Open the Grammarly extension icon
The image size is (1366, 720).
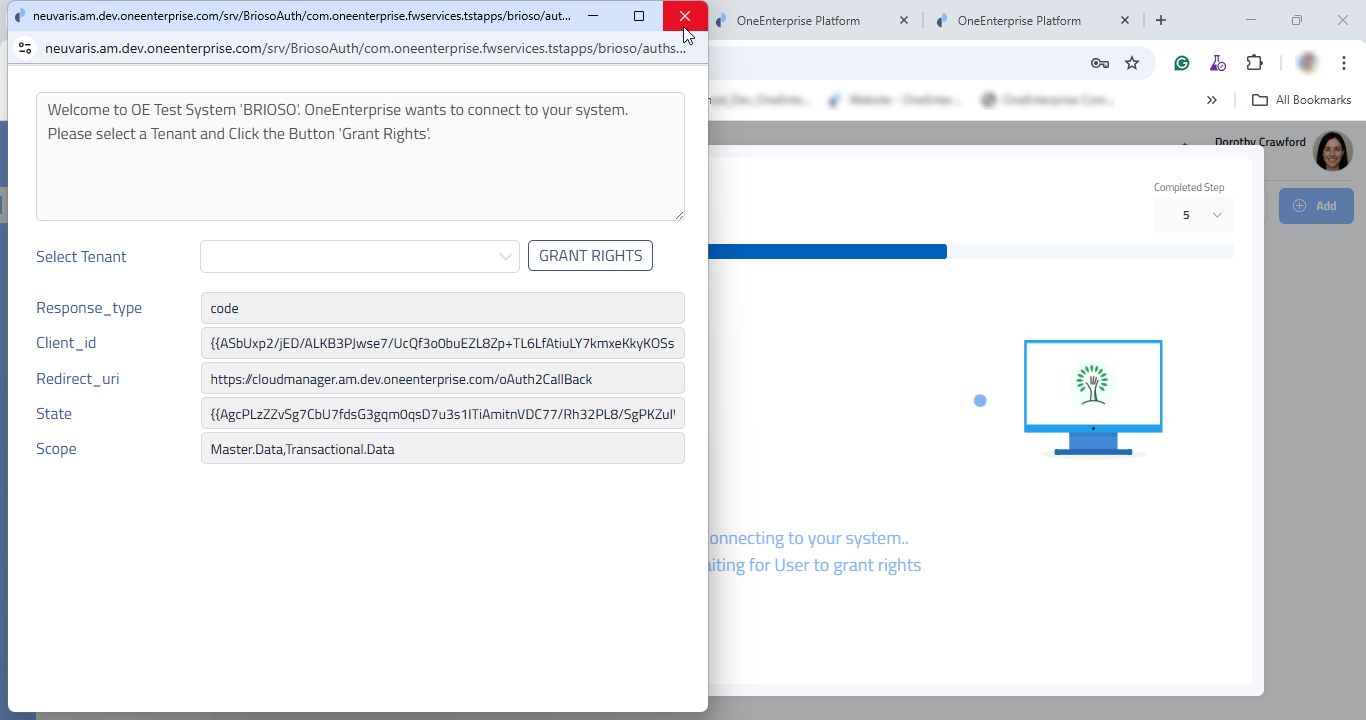point(1182,63)
